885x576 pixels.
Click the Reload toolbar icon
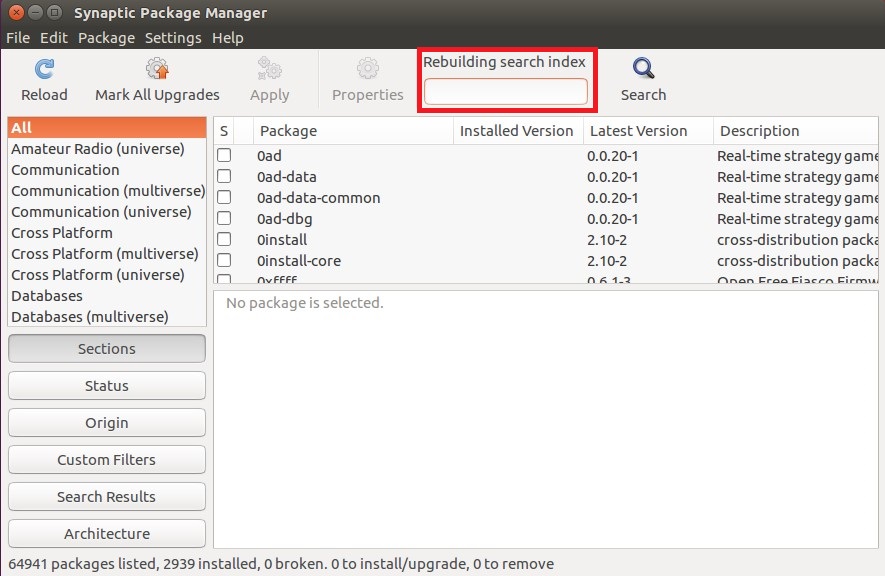click(44, 69)
